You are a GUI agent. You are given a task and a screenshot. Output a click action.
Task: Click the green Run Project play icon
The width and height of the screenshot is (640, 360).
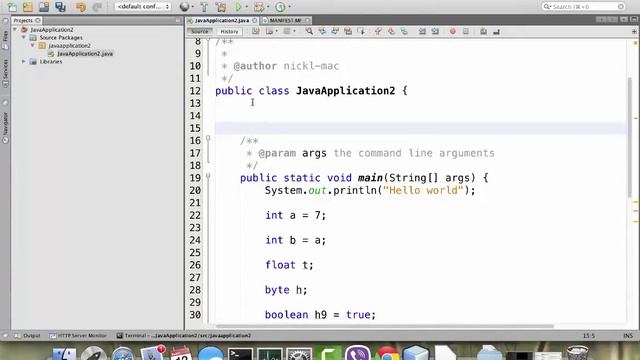tap(238, 7)
